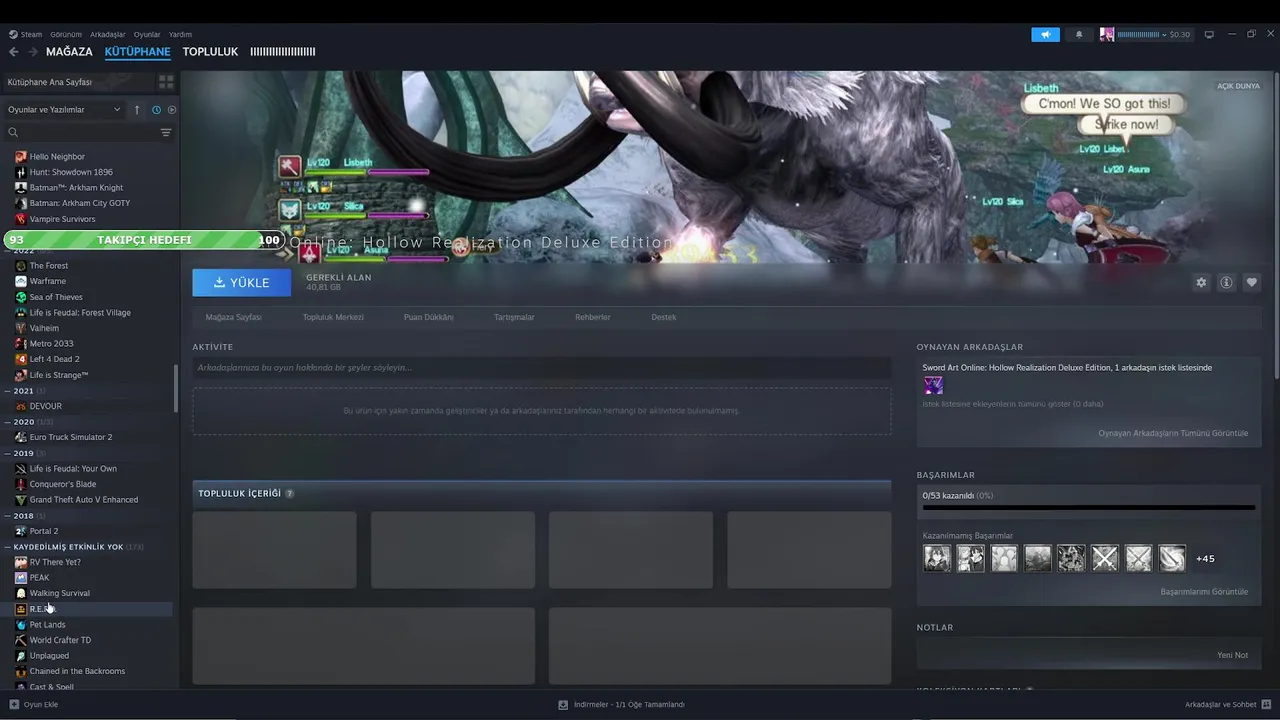
Task: Collapse the 2020 category
Action: [7, 422]
